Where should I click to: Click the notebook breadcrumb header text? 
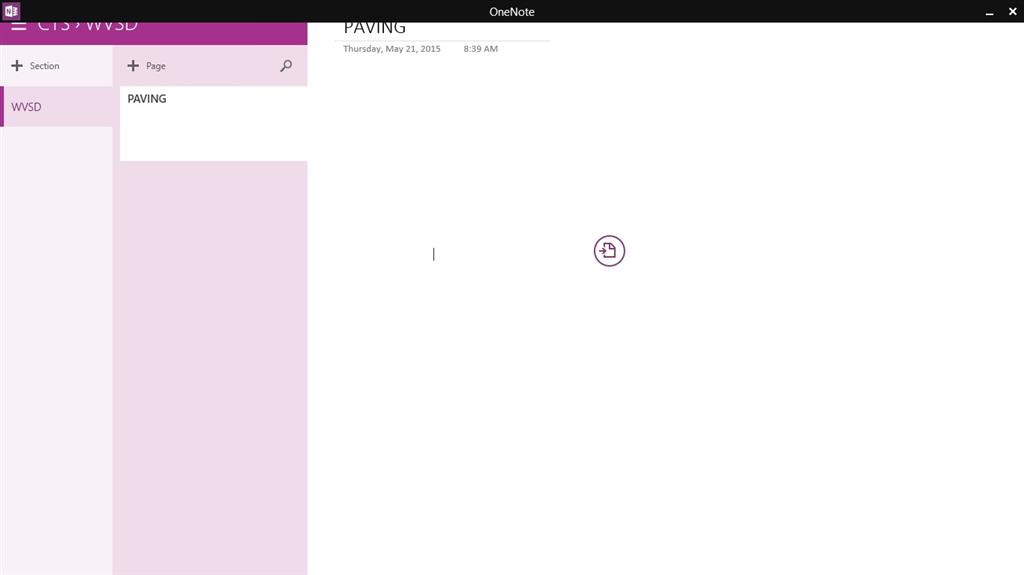(88, 27)
